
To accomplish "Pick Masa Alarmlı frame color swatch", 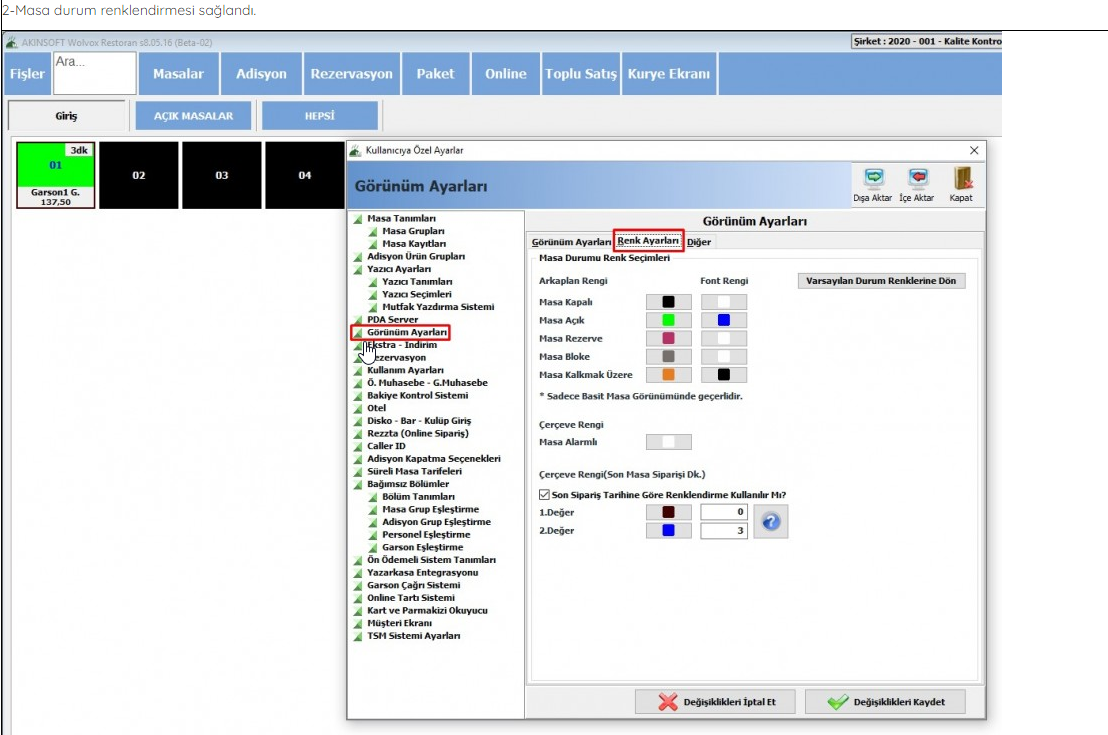I will click(x=668, y=442).
